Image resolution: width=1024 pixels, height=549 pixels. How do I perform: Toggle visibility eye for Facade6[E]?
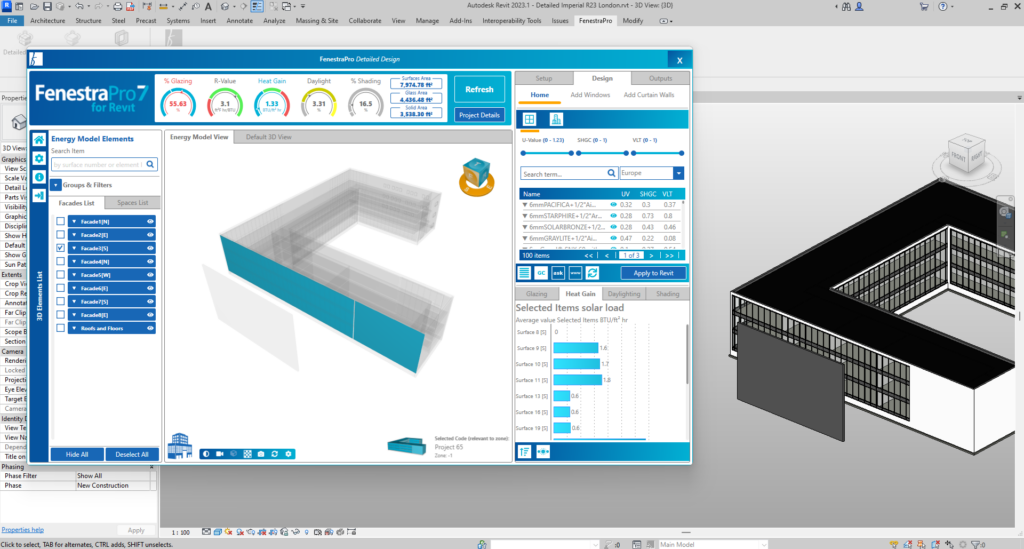click(150, 288)
